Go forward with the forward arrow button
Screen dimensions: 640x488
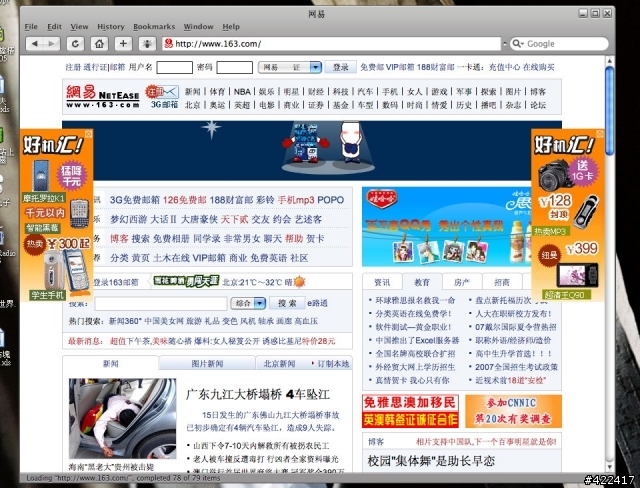pos(51,44)
